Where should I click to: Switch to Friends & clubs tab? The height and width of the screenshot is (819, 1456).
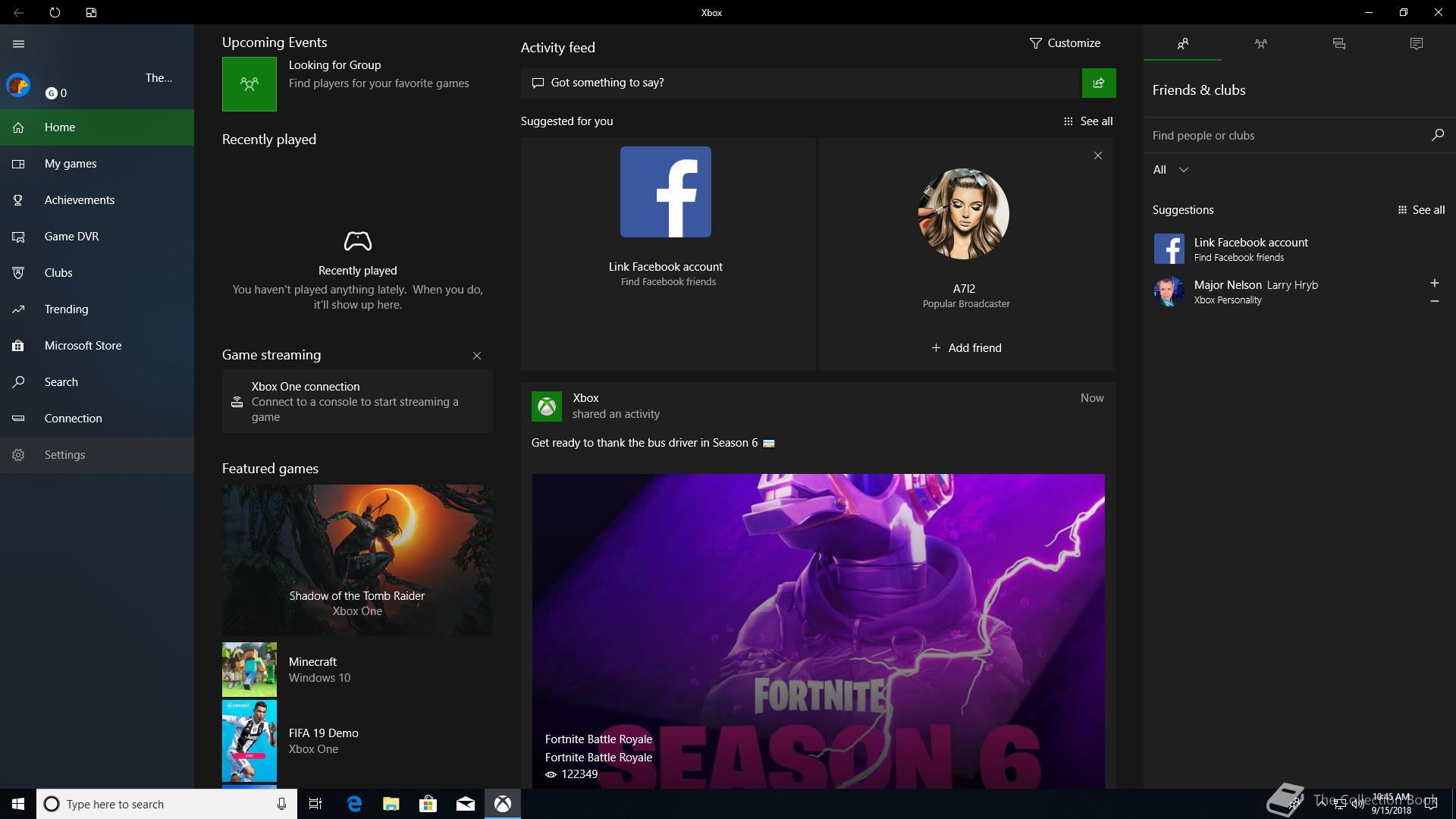click(1182, 44)
